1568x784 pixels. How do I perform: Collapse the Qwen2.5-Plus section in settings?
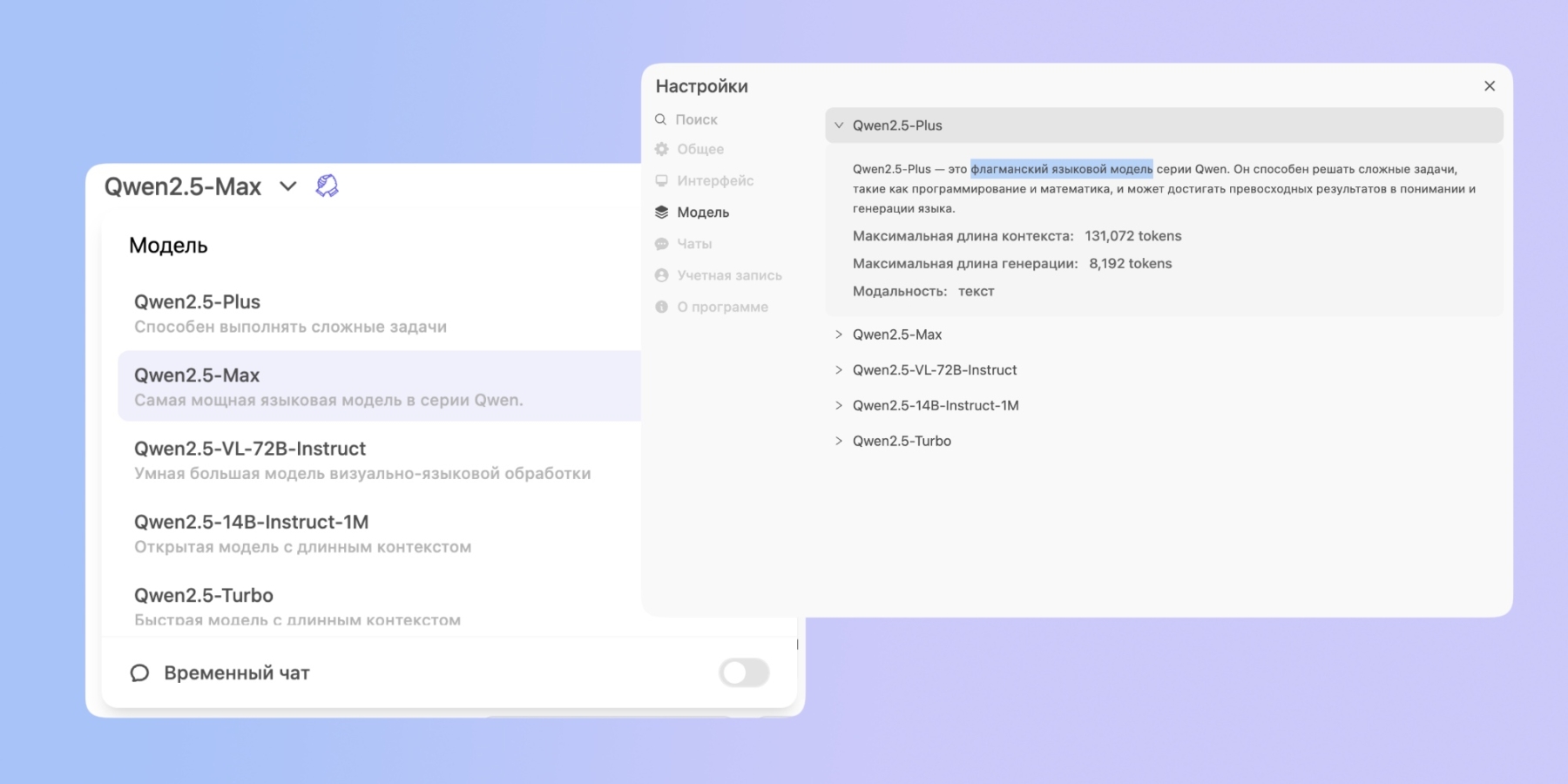tap(839, 125)
